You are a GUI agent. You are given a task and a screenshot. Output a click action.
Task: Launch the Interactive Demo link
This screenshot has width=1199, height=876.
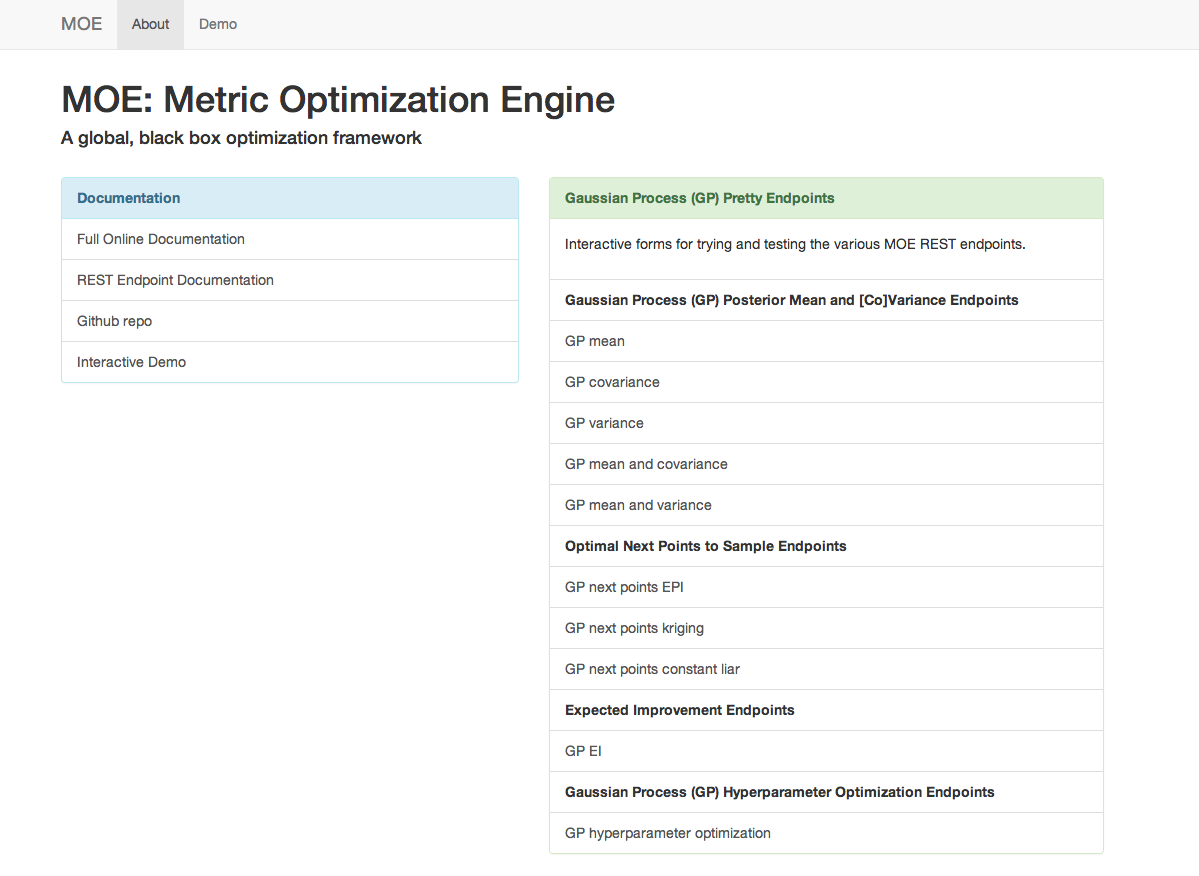(x=290, y=362)
